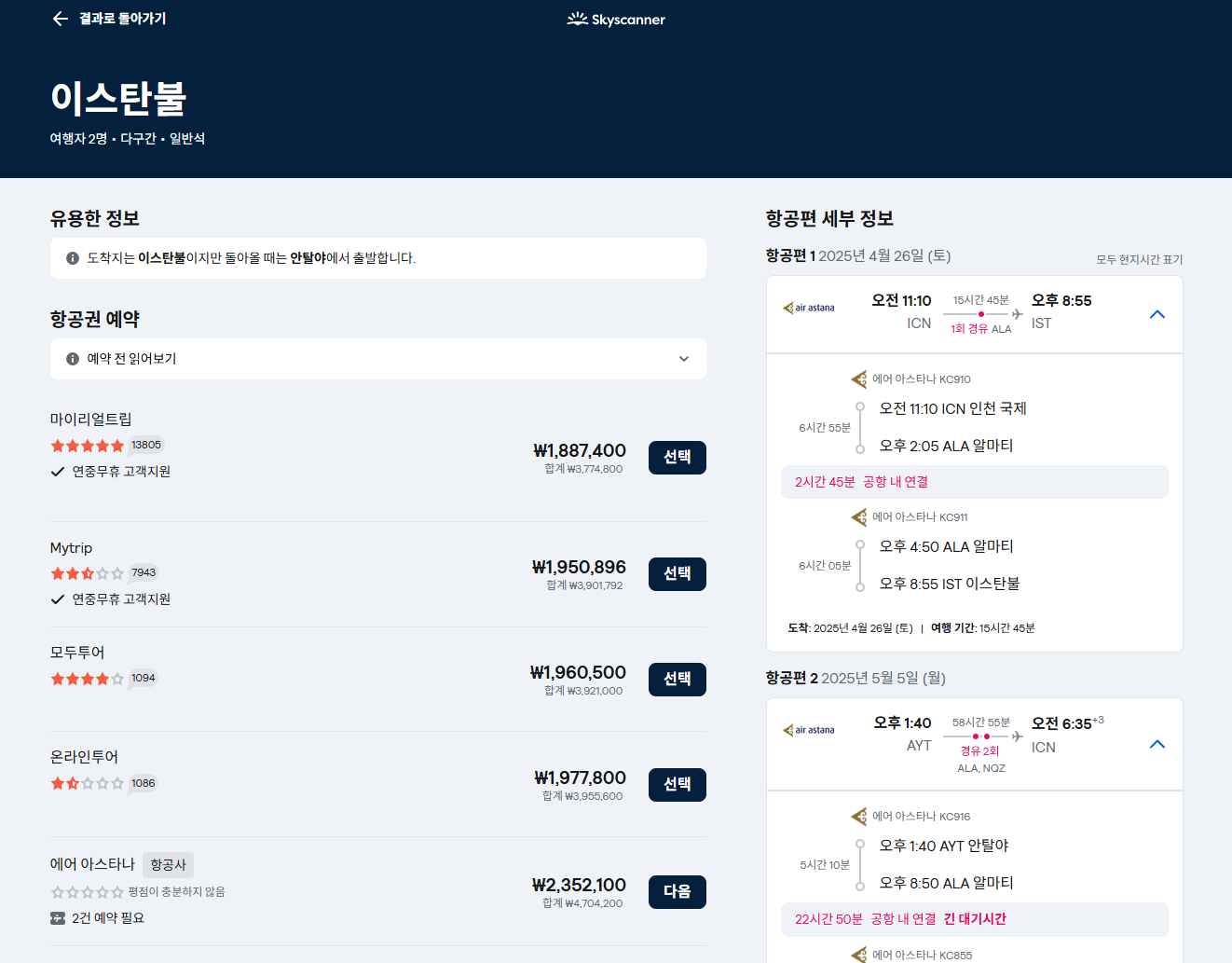Click 58시간 55분 duration in flight 2
The image size is (1232, 963).
click(981, 722)
